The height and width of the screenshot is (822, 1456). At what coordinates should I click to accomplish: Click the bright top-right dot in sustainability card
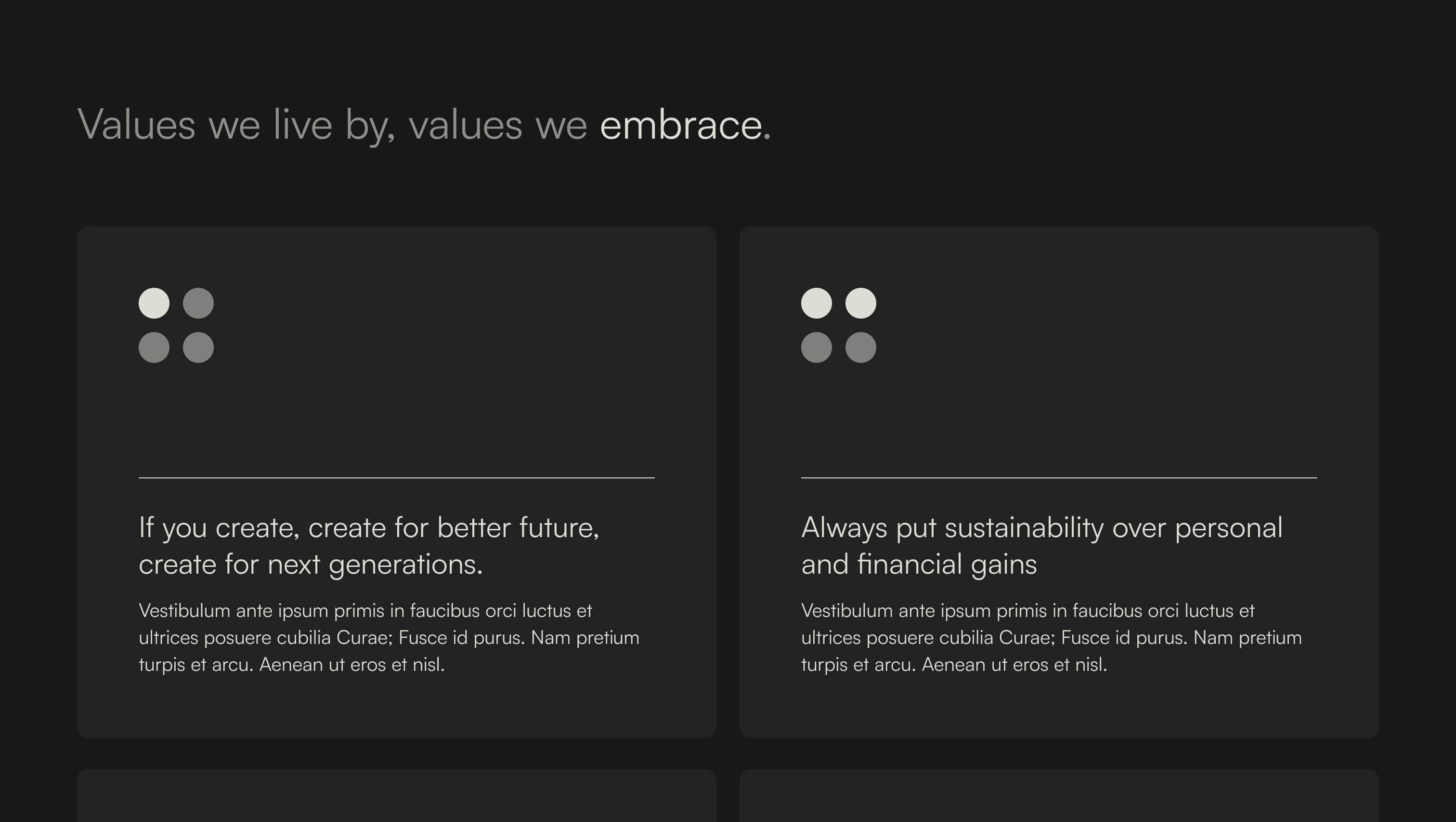pyautogui.click(x=861, y=303)
